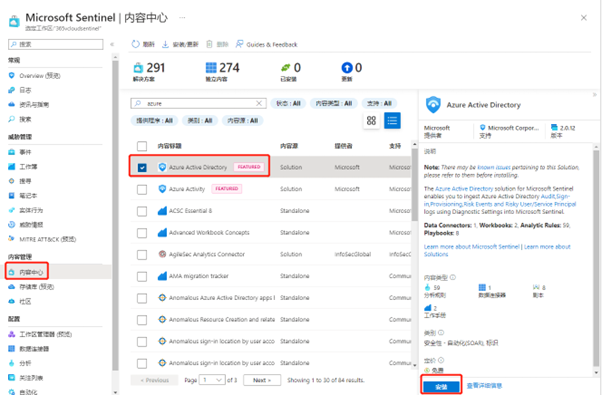Click the 274 standalone content counter
This screenshot has width=602, height=395.
coord(222,71)
